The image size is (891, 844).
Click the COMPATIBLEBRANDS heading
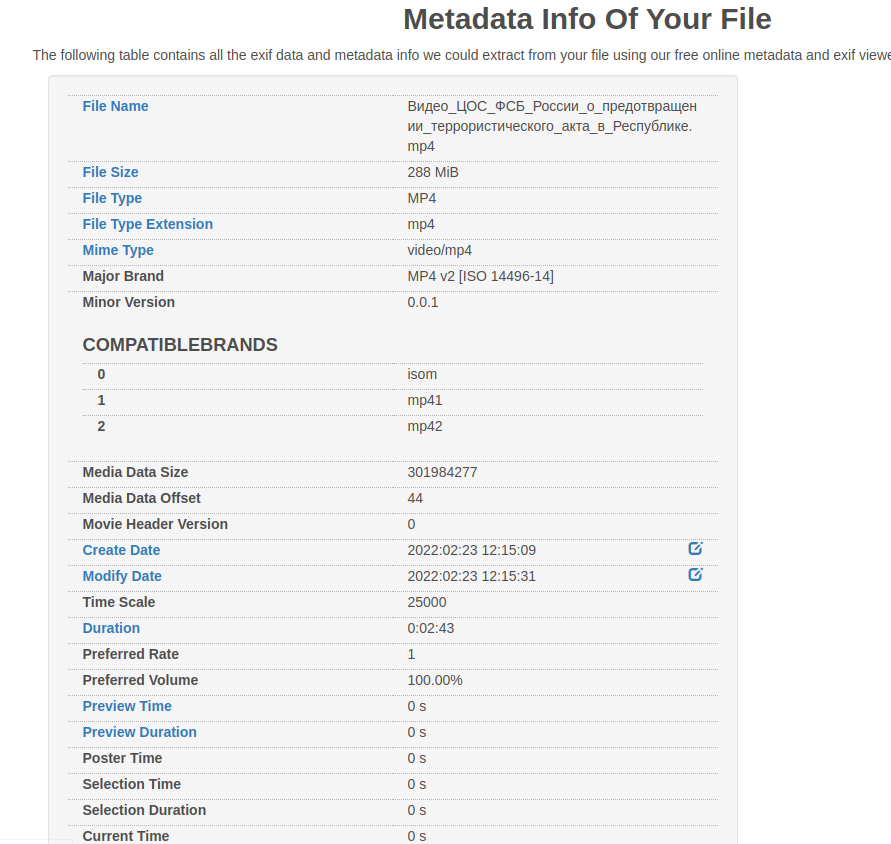180,345
